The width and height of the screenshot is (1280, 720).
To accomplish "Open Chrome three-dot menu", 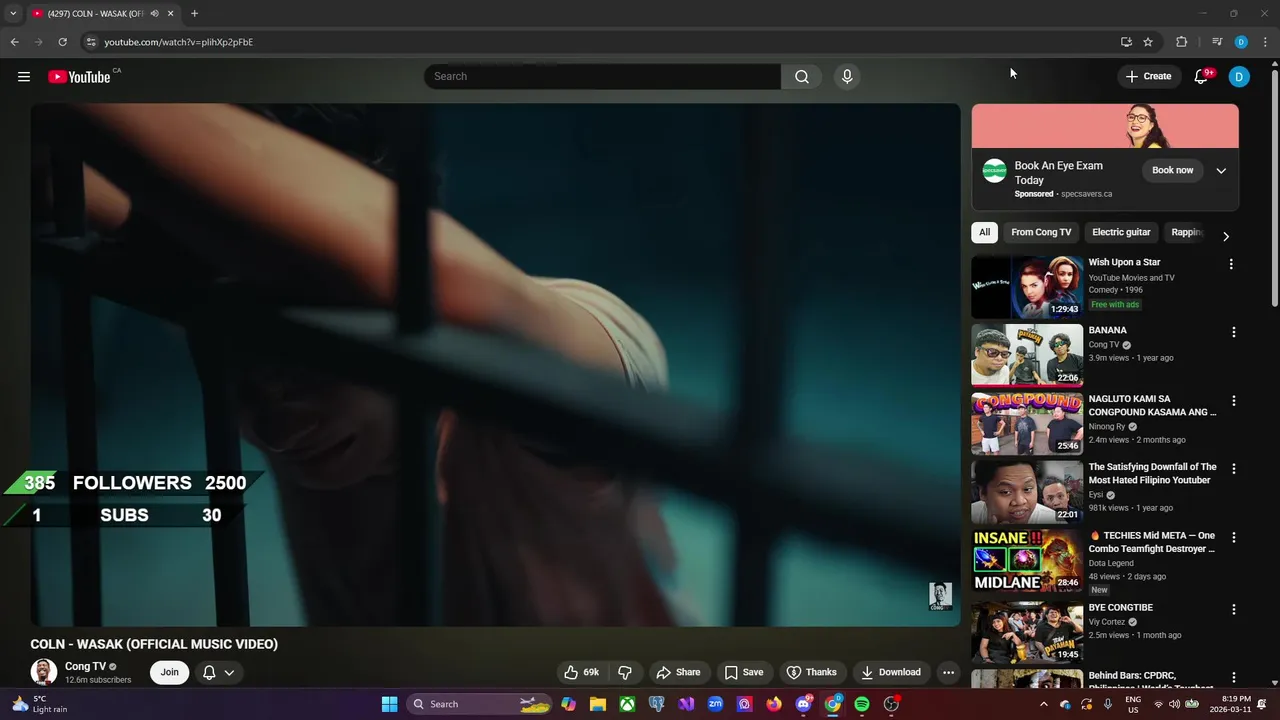I will click(x=1265, y=42).
